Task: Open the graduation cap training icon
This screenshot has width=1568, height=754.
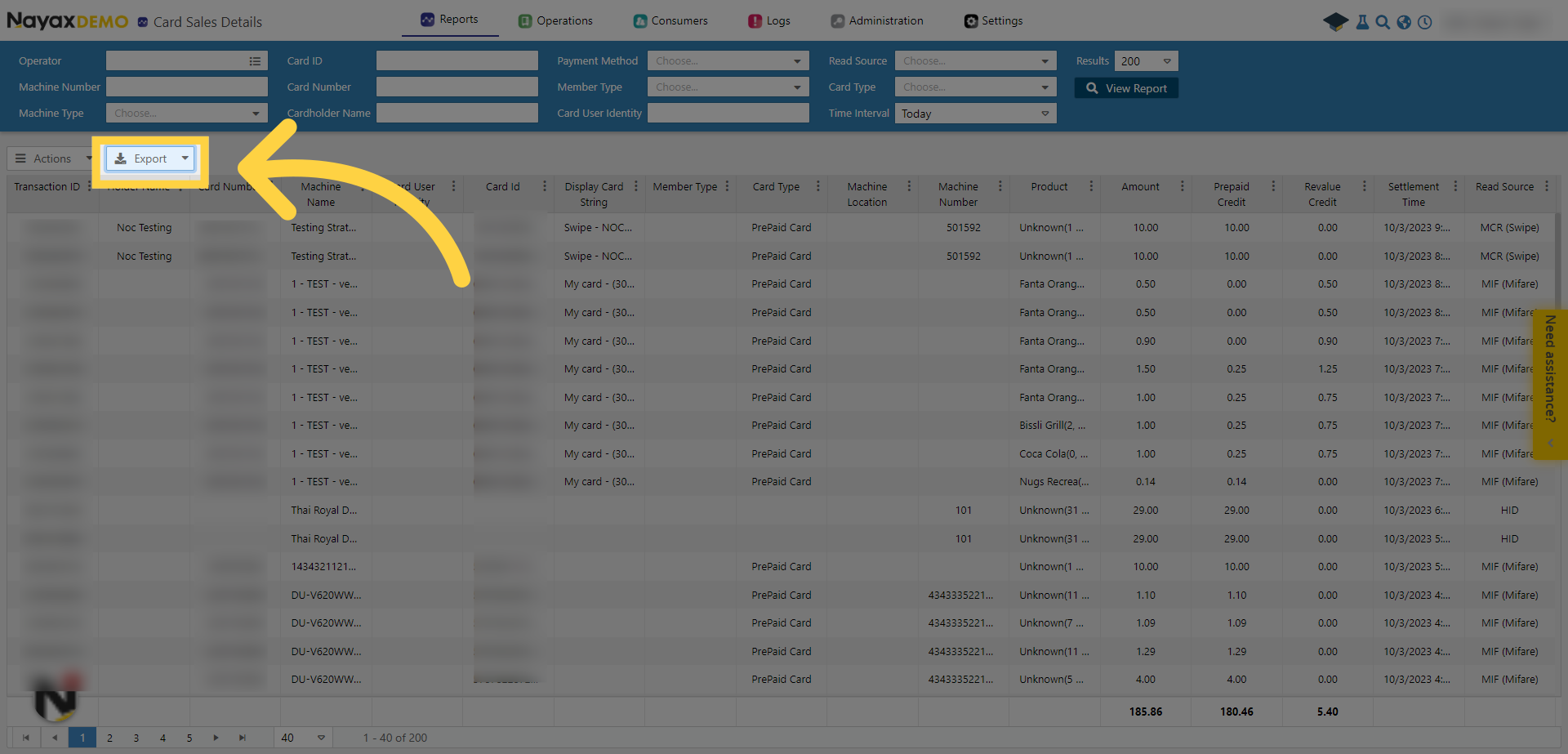Action: pyautogui.click(x=1336, y=22)
